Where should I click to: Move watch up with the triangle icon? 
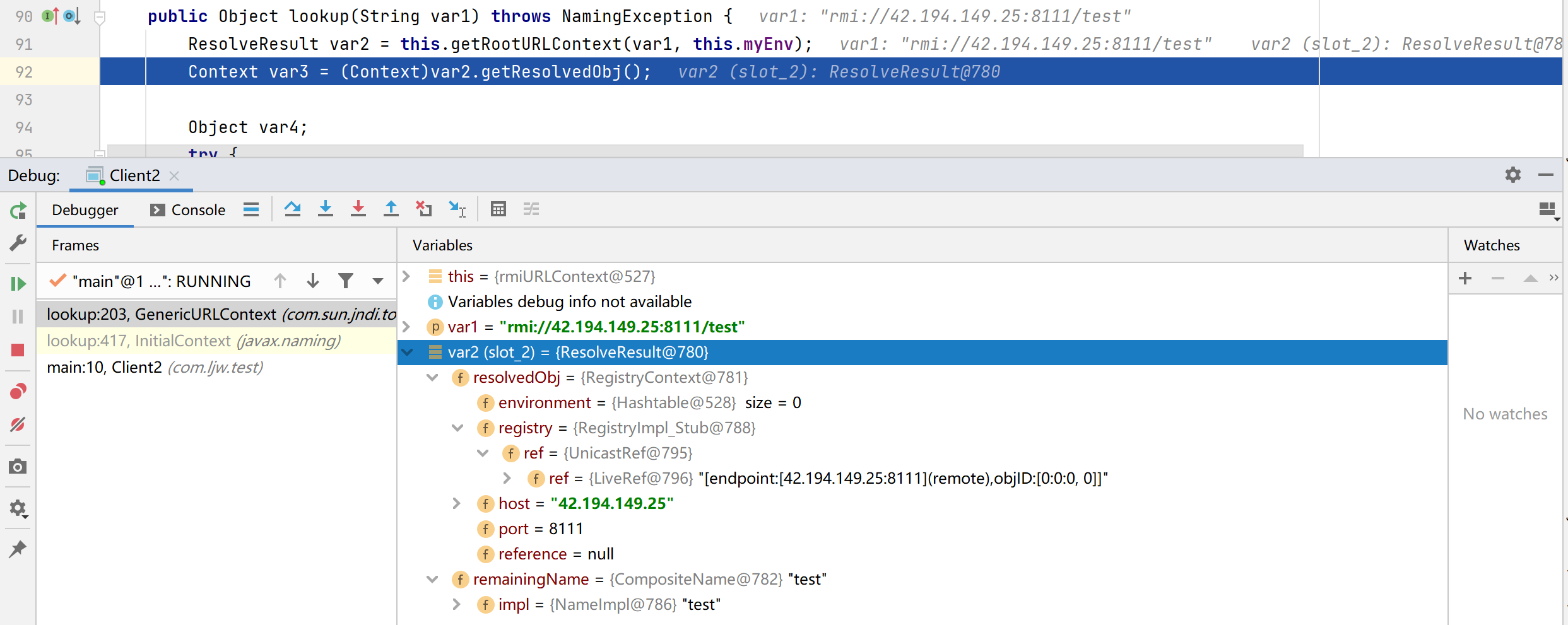point(1530,278)
